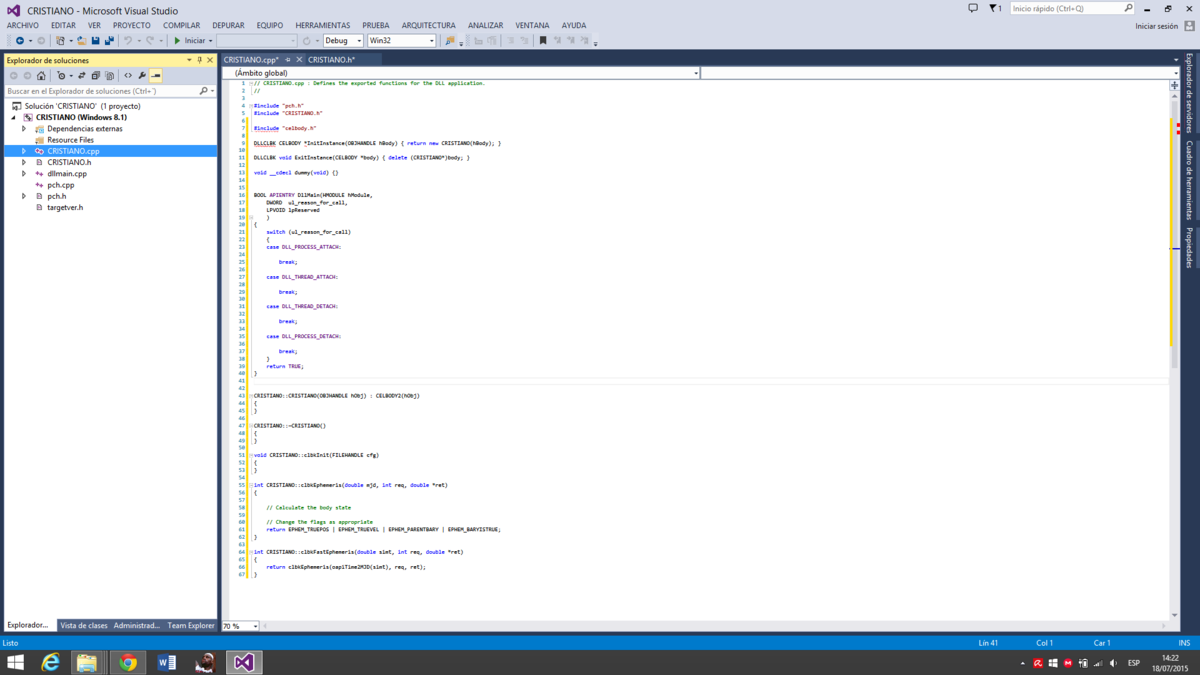Click the Show All Files icon

pos(110,76)
